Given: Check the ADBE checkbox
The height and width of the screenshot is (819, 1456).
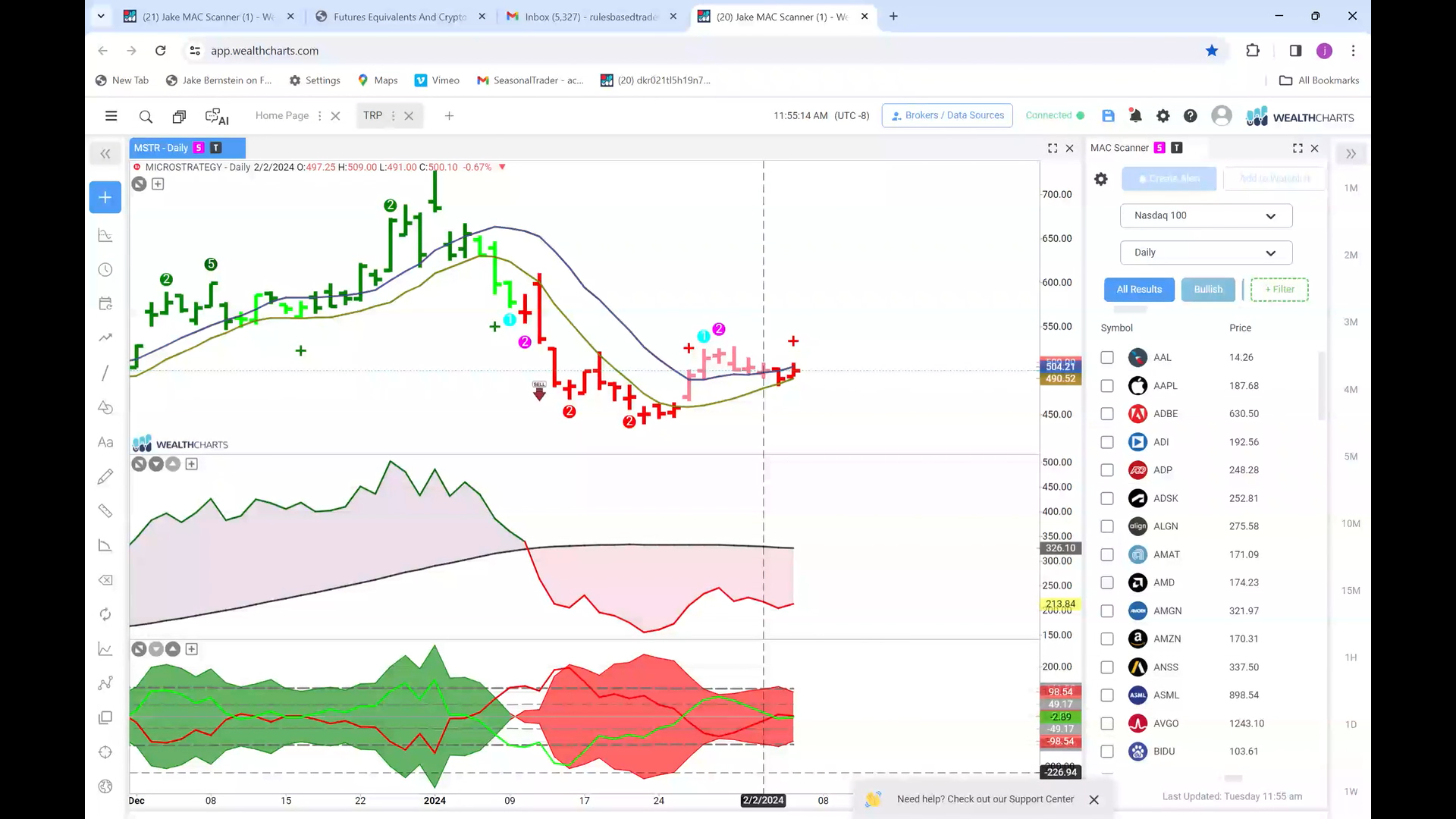Looking at the screenshot, I should [x=1107, y=414].
